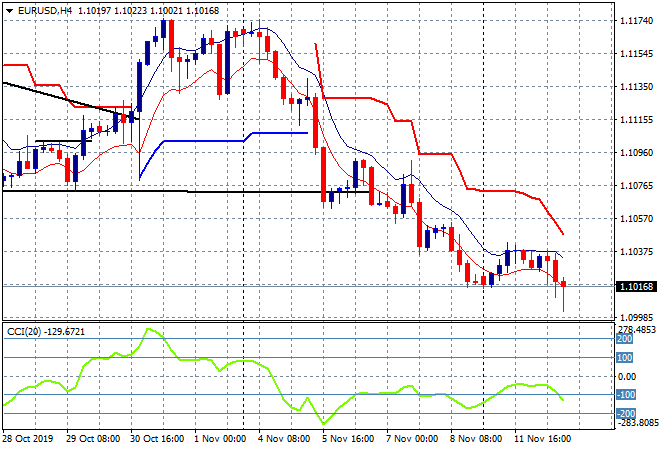Click the CCI 200 level label
The width and height of the screenshot is (660, 450).
[x=625, y=339]
